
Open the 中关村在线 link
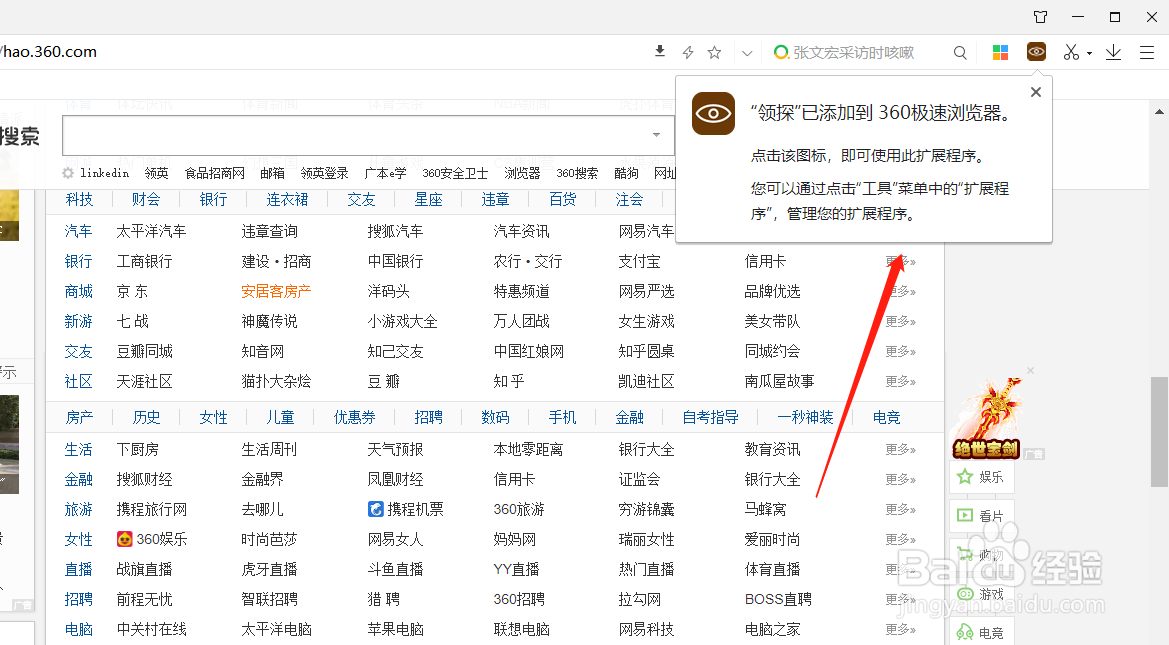[151, 629]
